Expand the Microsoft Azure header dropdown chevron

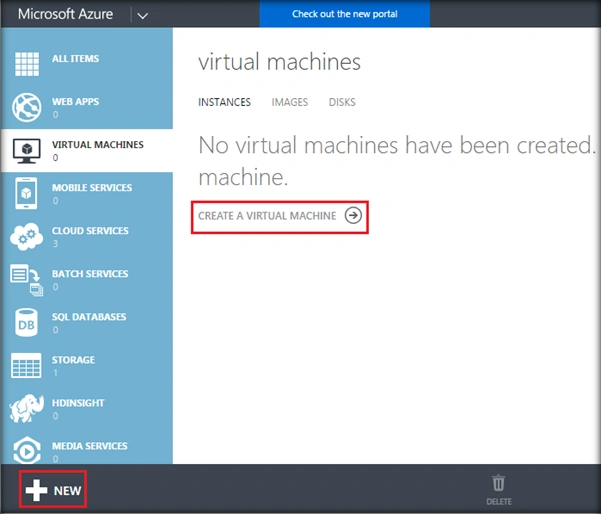143,16
